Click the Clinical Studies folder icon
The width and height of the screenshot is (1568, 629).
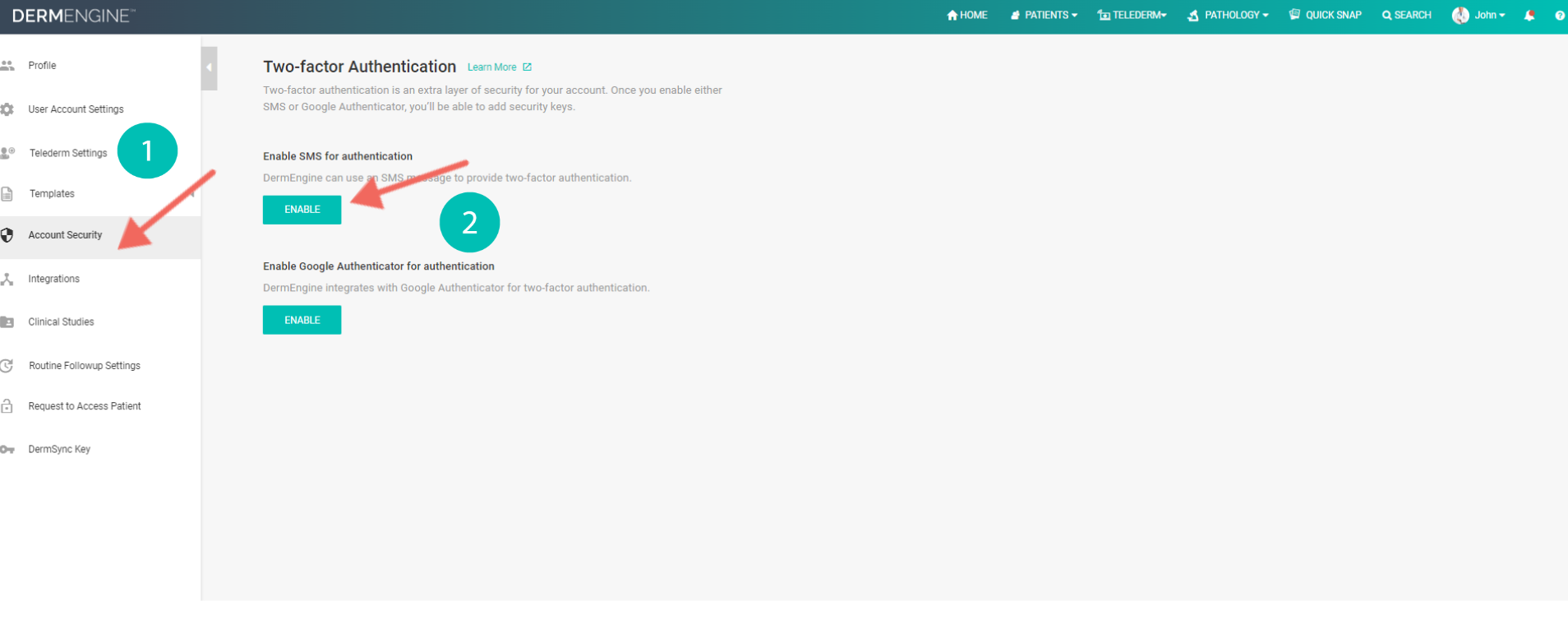tap(7, 322)
